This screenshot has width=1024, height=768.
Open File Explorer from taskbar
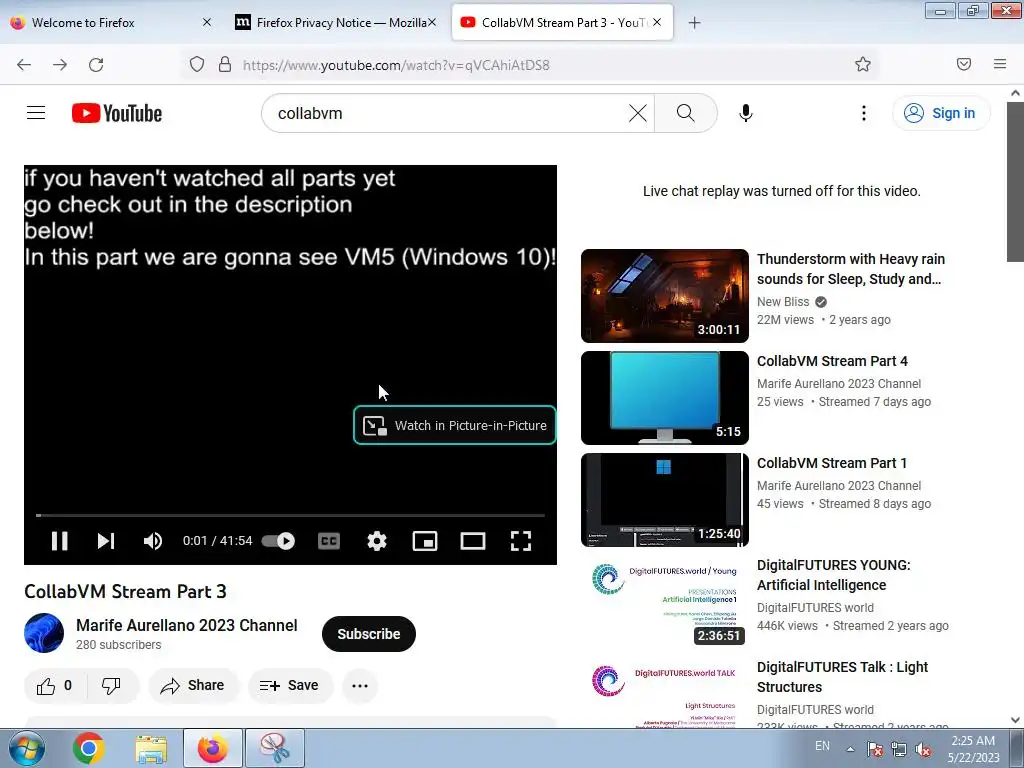[151, 748]
